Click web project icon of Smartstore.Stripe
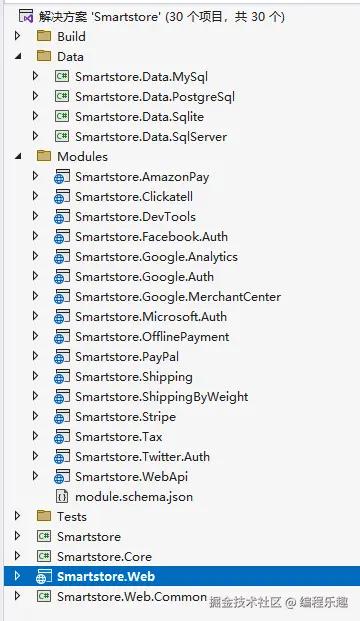Image resolution: width=360 pixels, height=621 pixels. tap(62, 417)
